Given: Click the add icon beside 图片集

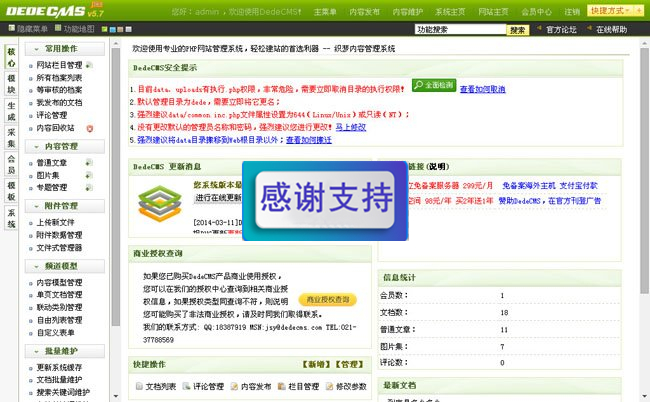Looking at the screenshot, I should pos(89,175).
